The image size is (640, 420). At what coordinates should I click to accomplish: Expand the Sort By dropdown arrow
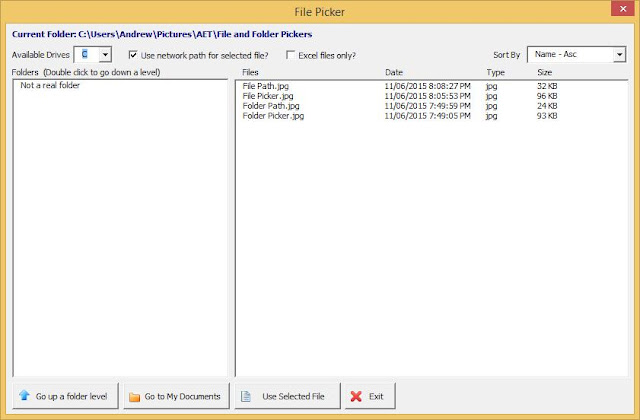coord(619,54)
